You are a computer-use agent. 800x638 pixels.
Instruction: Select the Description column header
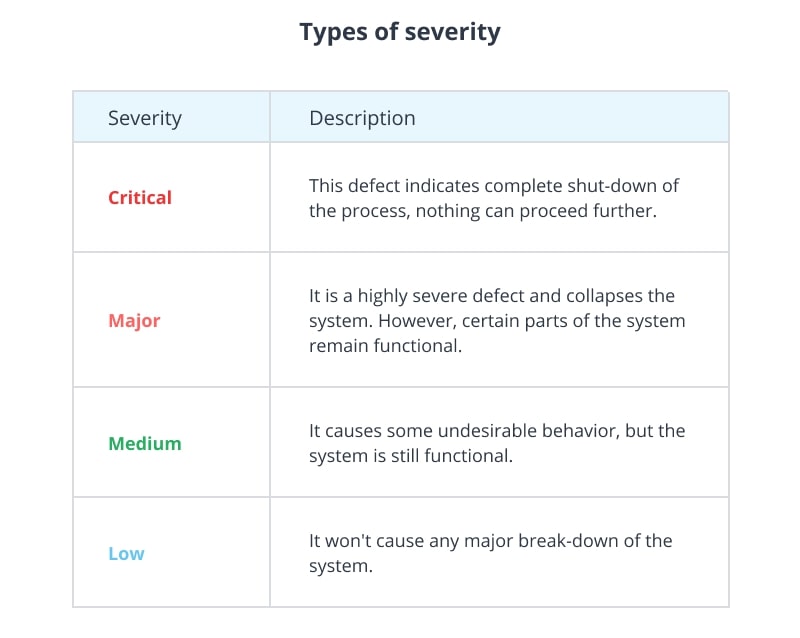[x=362, y=118]
